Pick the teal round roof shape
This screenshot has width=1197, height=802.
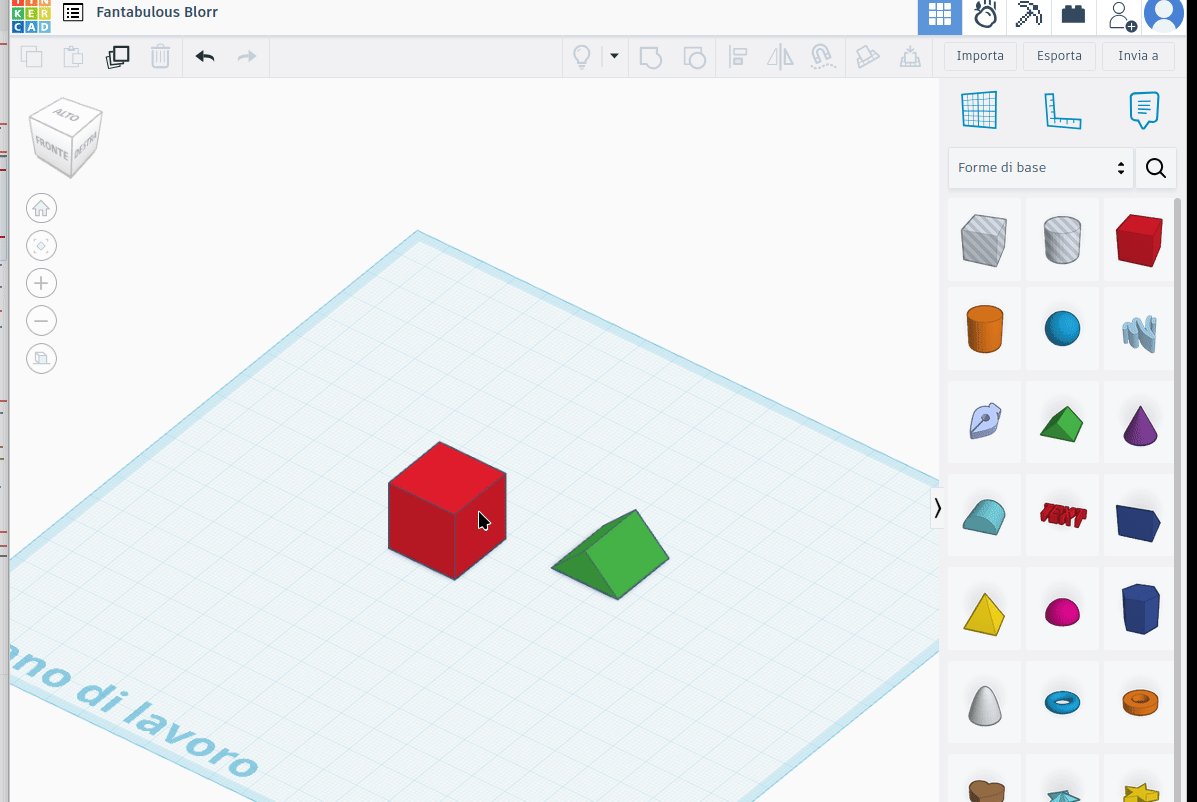coord(984,516)
